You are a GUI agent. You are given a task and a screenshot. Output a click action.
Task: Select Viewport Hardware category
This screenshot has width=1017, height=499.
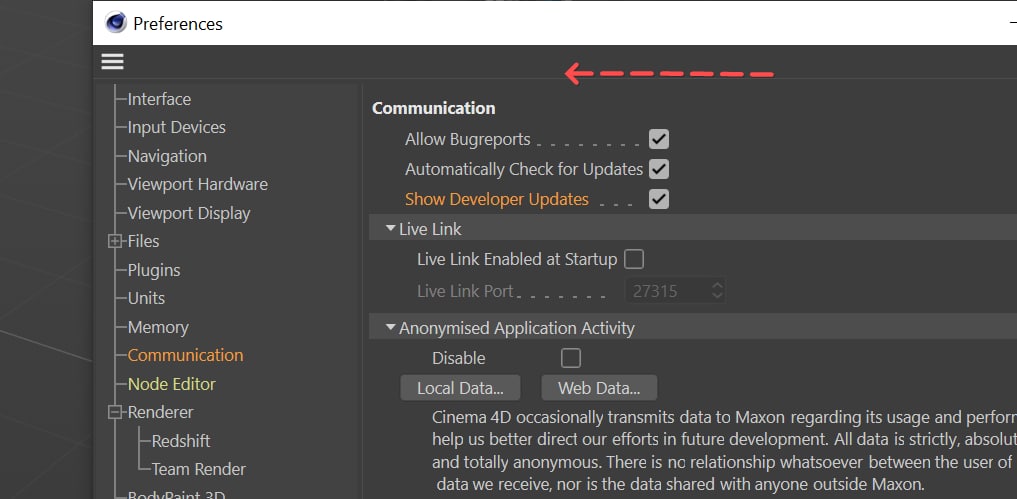tap(198, 184)
